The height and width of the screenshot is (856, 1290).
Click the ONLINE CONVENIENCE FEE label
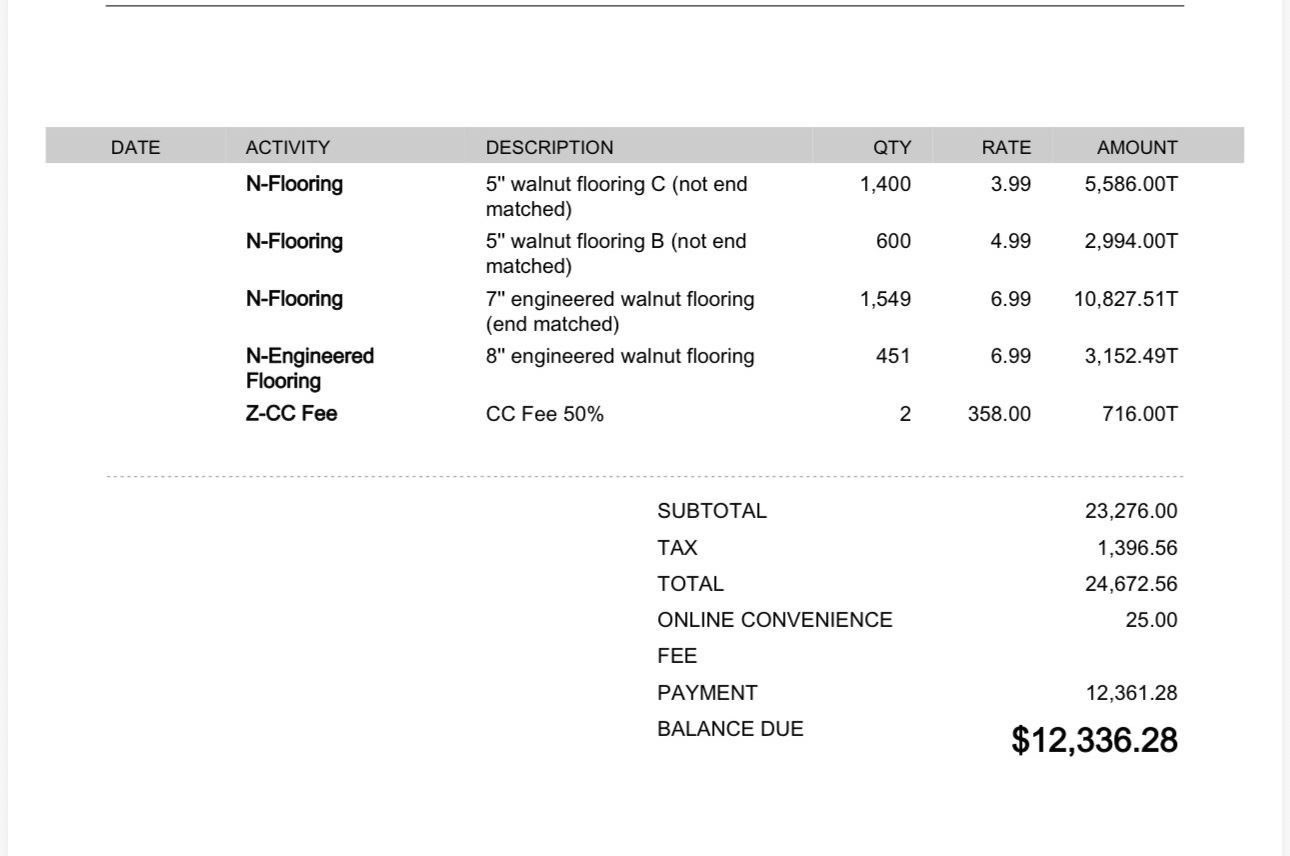click(x=775, y=638)
